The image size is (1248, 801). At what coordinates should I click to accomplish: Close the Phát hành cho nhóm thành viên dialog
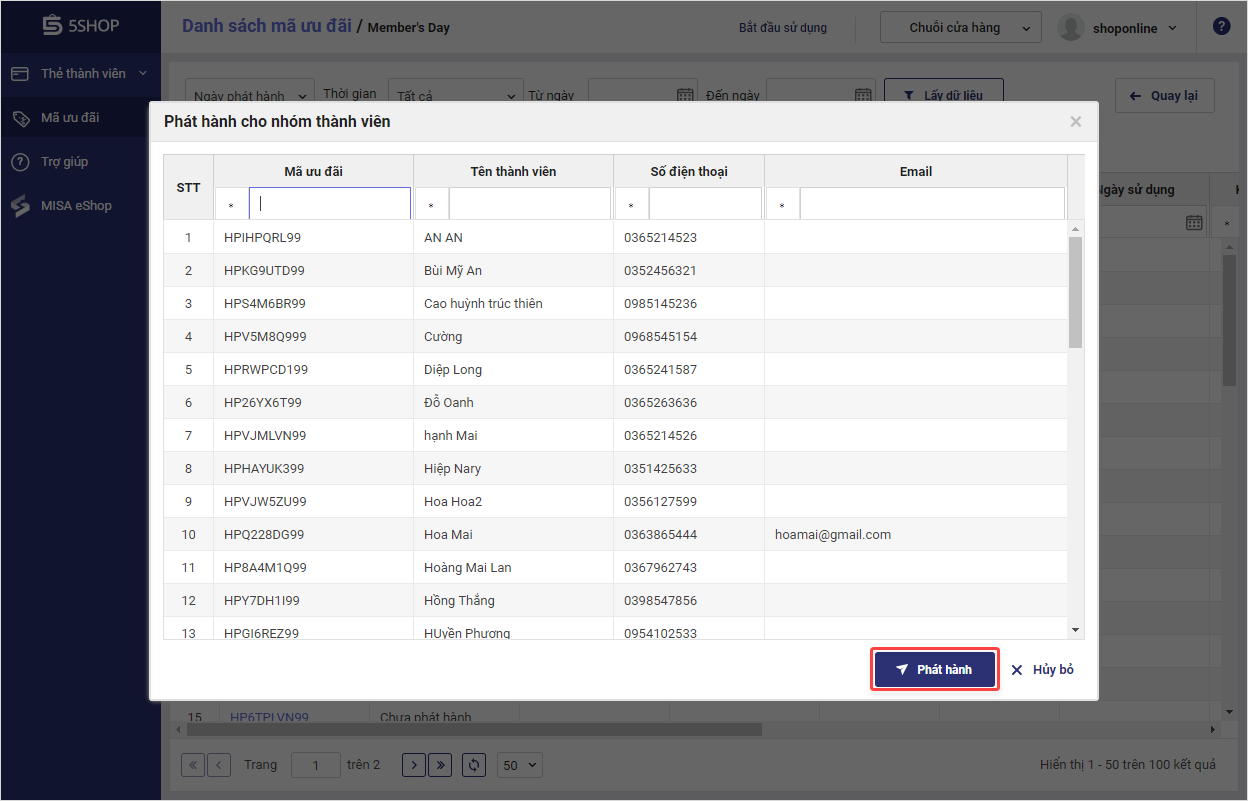[1076, 122]
